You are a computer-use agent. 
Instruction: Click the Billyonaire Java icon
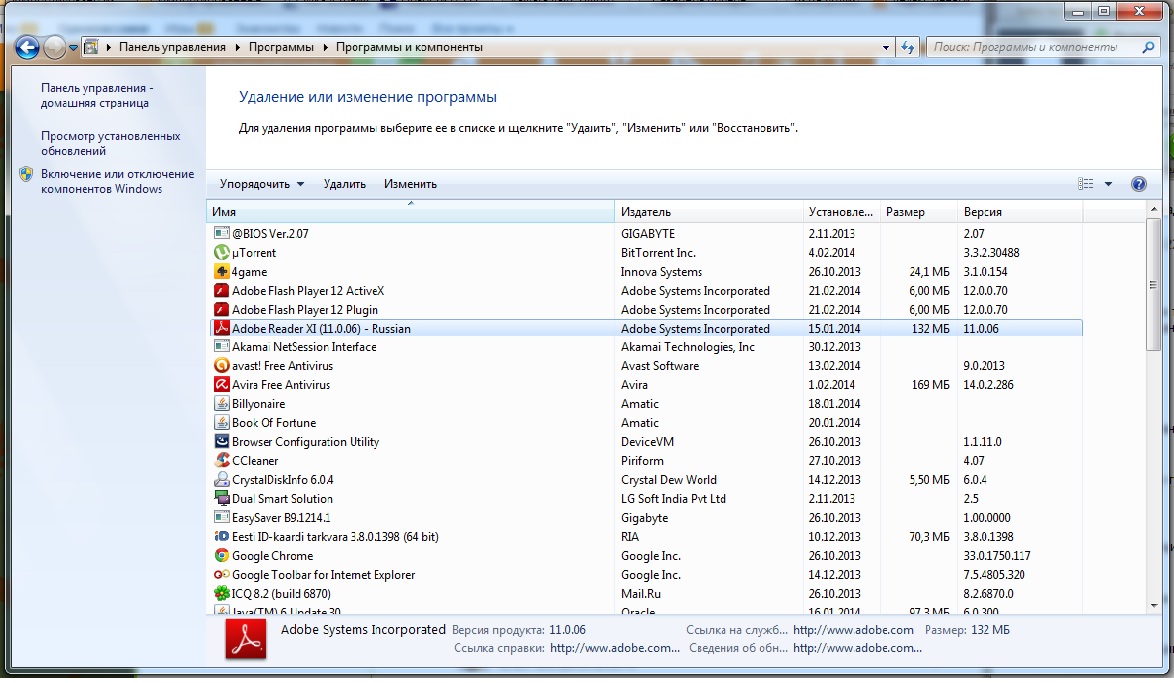pos(221,404)
